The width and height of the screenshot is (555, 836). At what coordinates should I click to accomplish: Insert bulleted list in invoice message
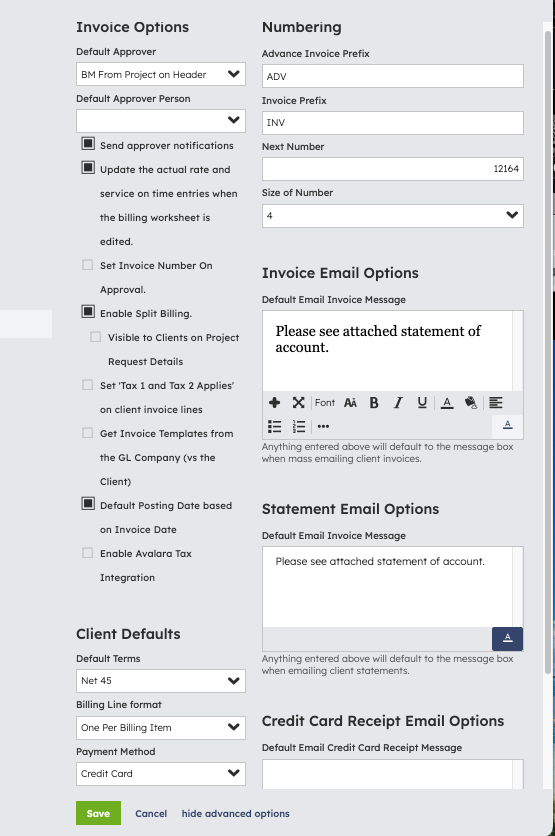coord(275,427)
